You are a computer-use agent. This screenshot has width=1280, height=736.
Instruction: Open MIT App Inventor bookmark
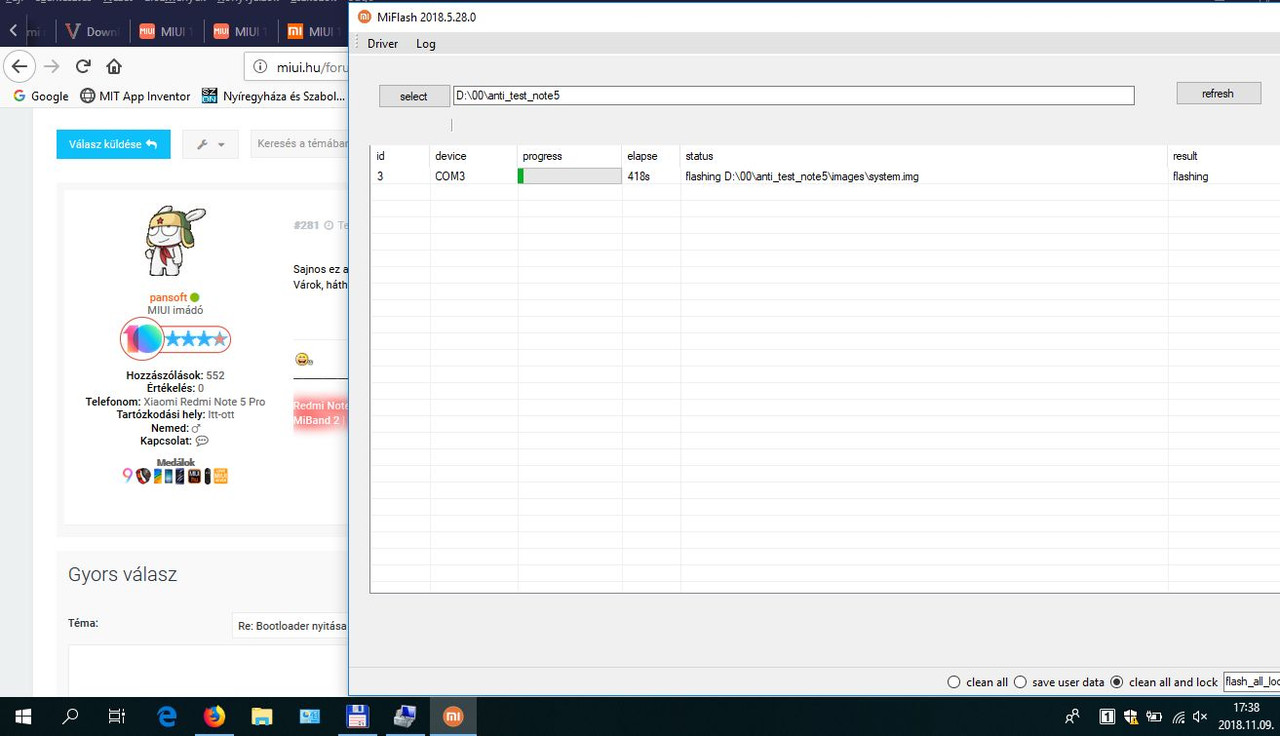[135, 96]
